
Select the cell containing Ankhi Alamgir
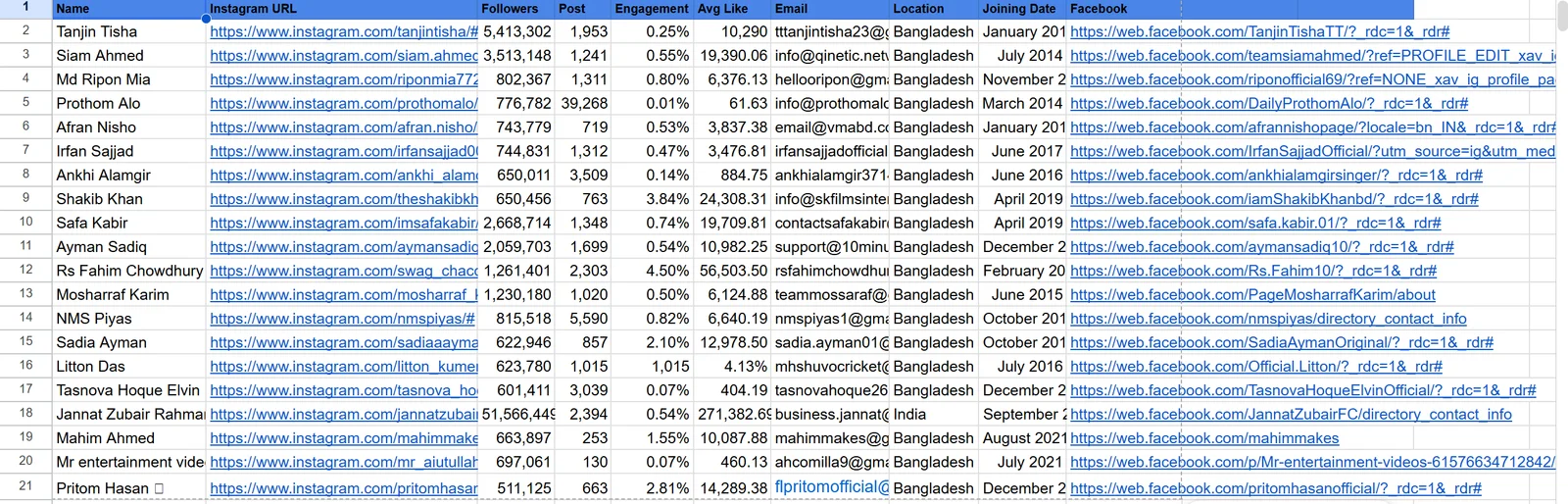128,176
